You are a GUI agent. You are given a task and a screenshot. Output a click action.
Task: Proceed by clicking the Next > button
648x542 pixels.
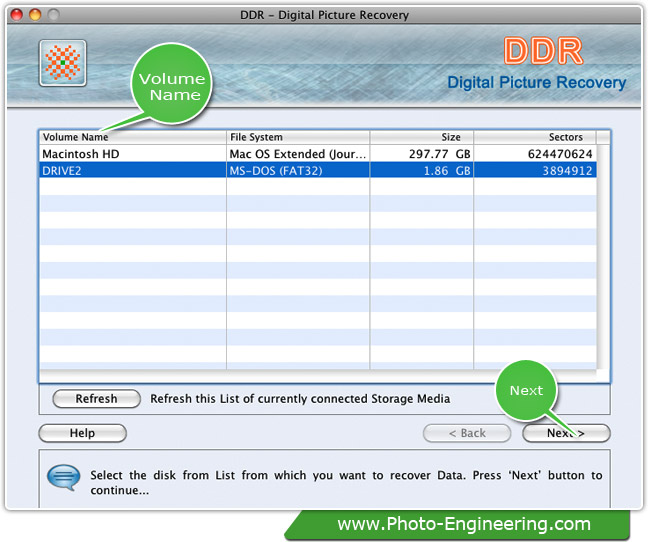[566, 433]
